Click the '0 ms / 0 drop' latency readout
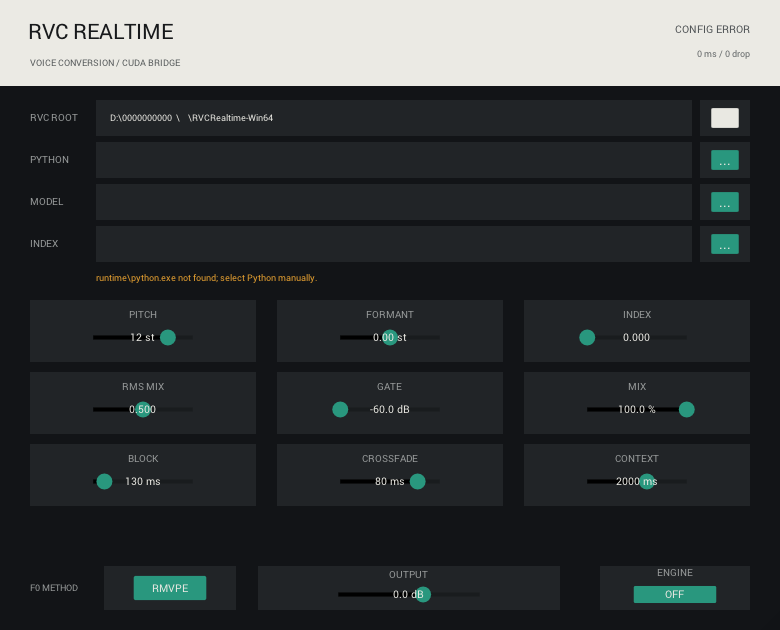The height and width of the screenshot is (630, 780). 723,54
